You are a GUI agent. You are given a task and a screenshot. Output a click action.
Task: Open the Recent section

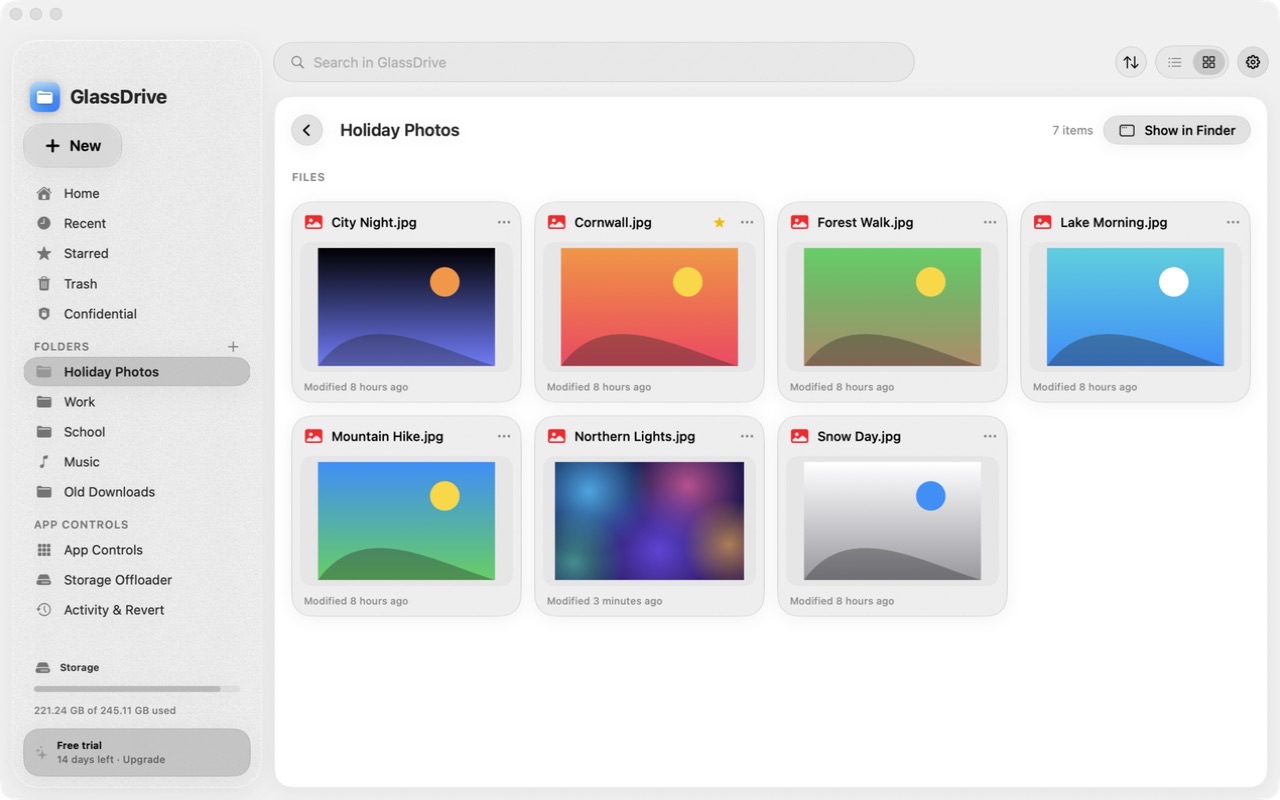(137, 224)
